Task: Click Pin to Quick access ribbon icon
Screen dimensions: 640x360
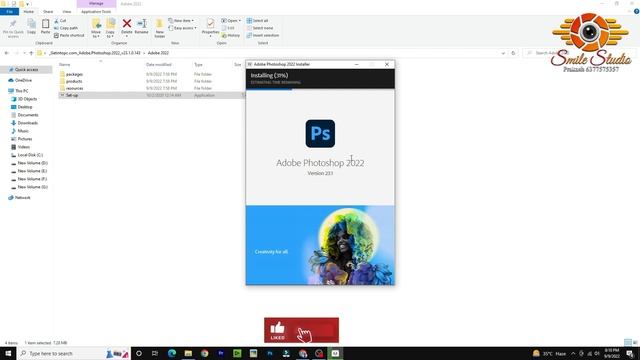Action: coord(13,28)
